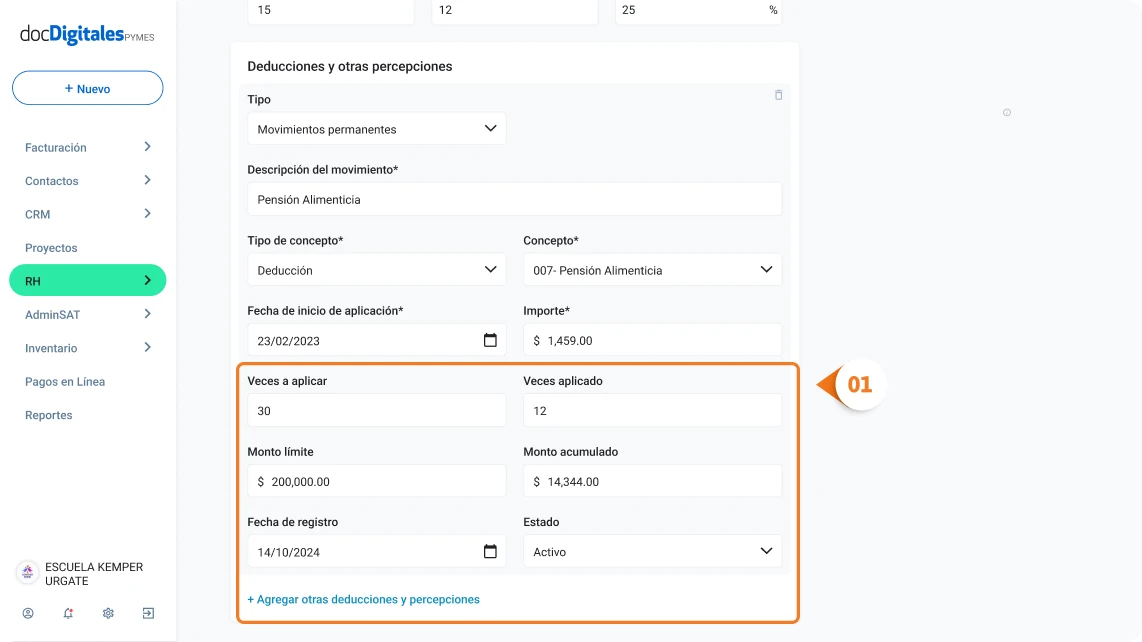The width and height of the screenshot is (1142, 642).
Task: Open notifications bell icon
Action: [68, 614]
